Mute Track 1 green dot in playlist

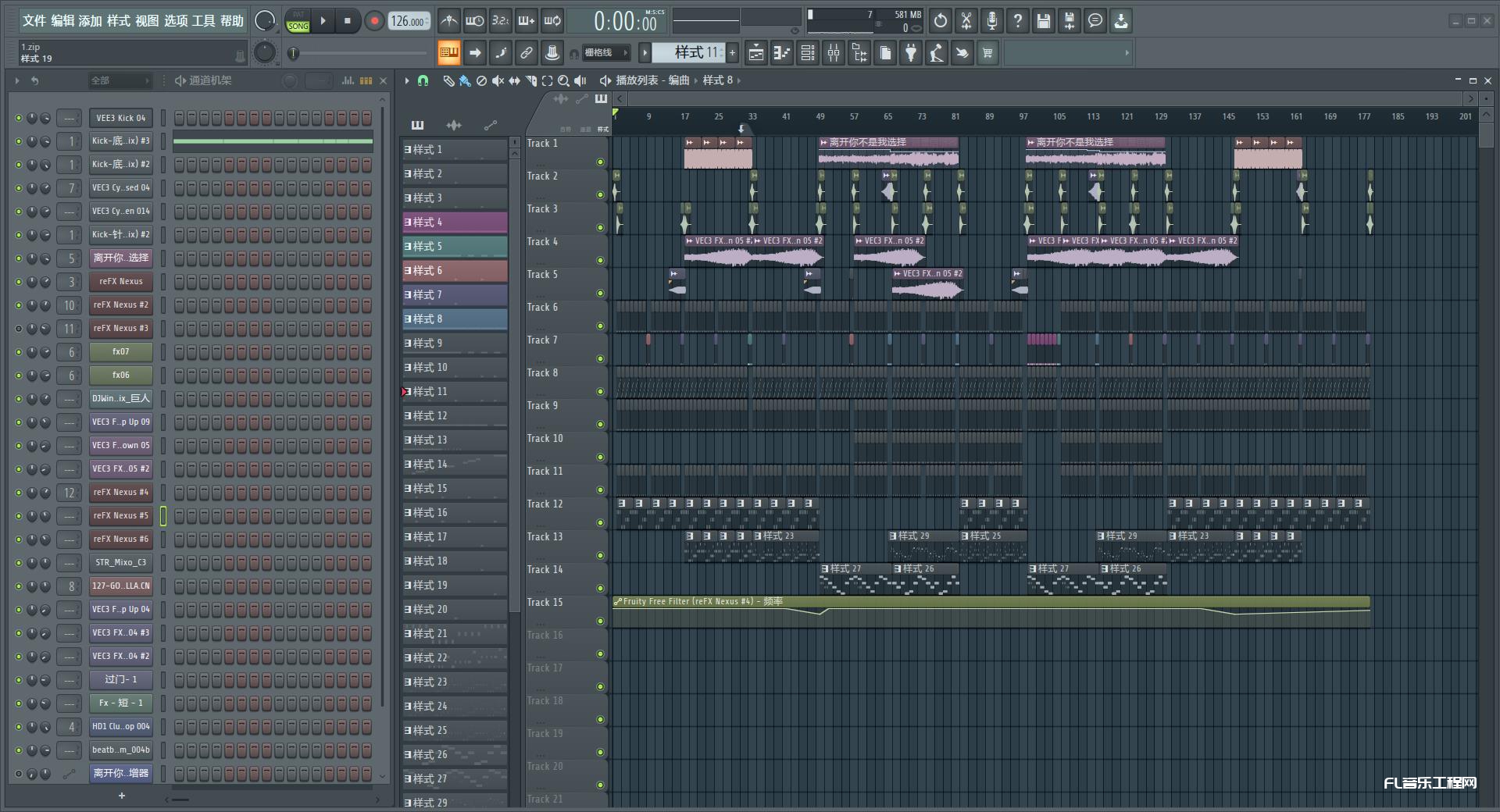click(600, 162)
